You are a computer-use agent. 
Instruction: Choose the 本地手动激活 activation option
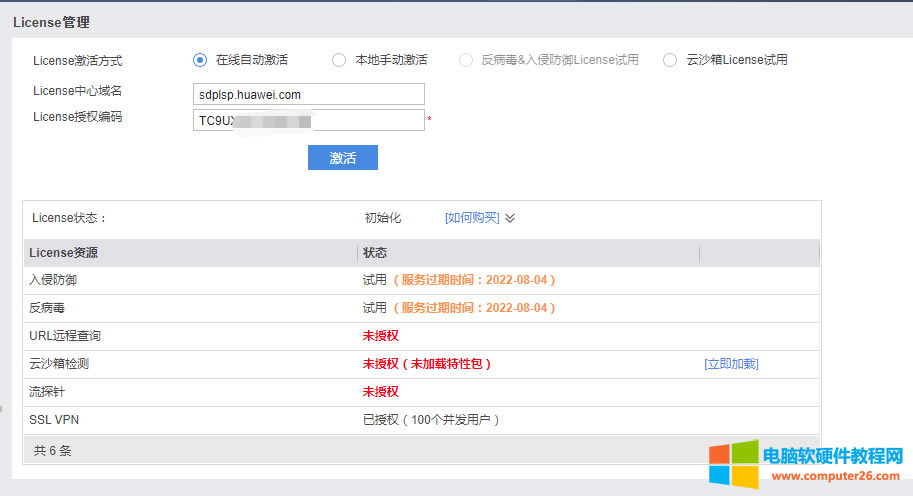coord(339,60)
